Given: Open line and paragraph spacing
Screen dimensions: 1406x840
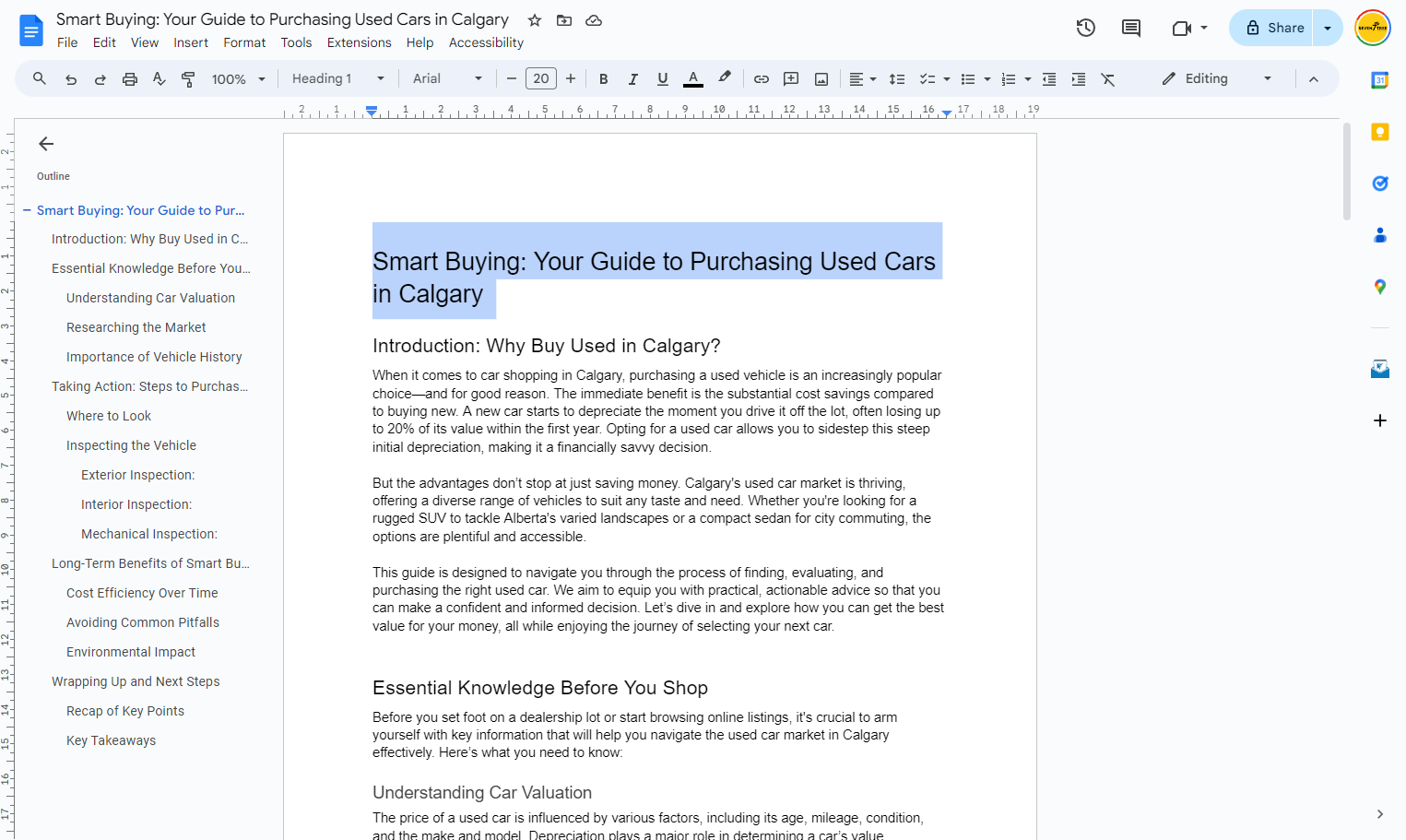Looking at the screenshot, I should click(897, 79).
